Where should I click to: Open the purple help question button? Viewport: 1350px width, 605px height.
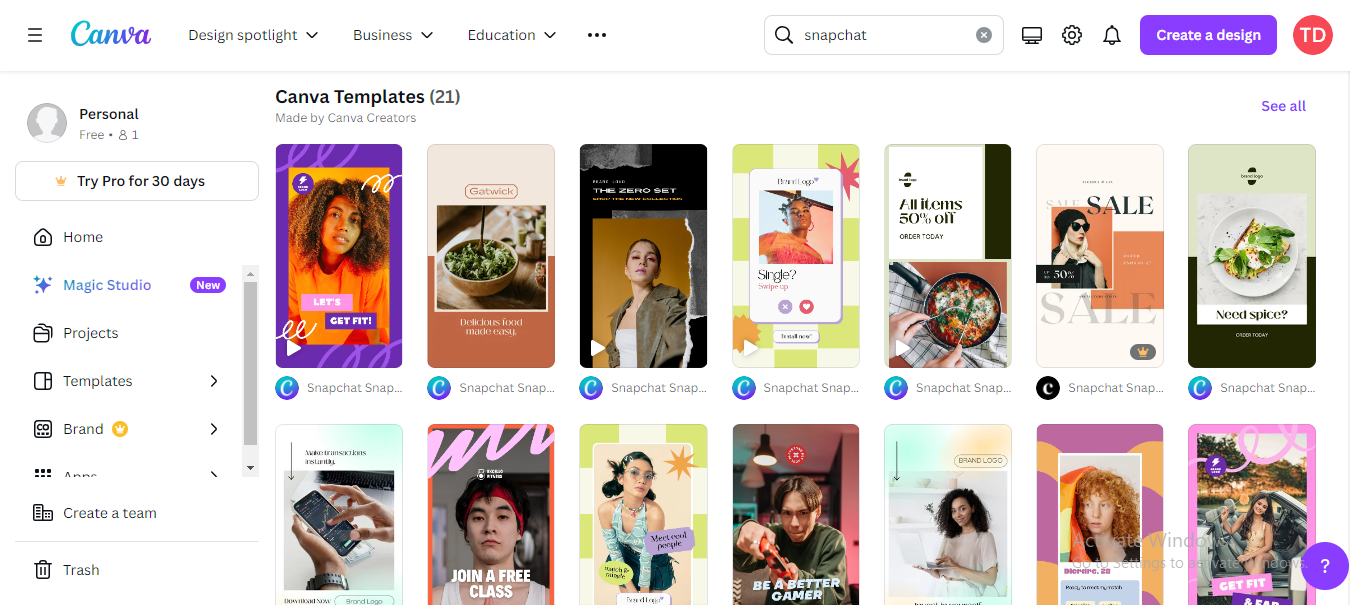1325,566
